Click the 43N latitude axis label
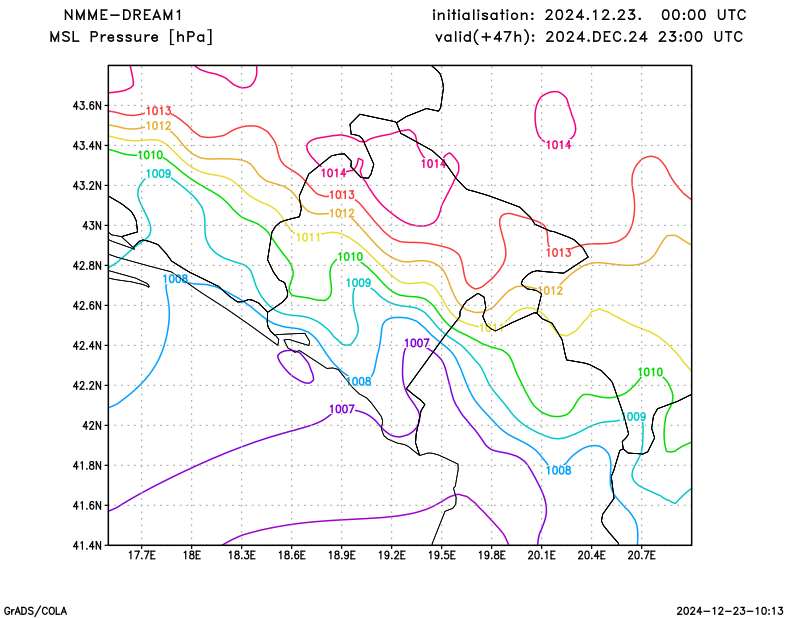Image resolution: width=800 pixels, height=618 pixels. [x=92, y=226]
